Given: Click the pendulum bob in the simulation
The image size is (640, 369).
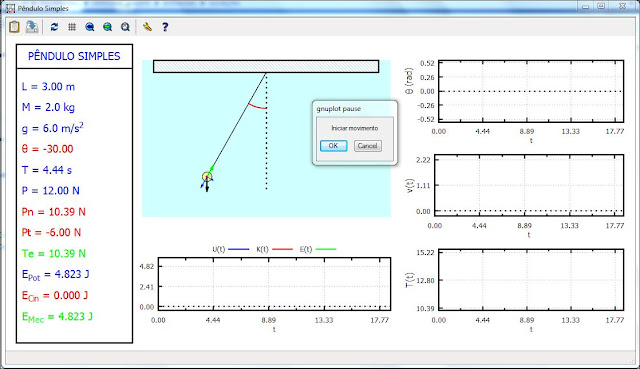Looking at the screenshot, I should tap(207, 177).
